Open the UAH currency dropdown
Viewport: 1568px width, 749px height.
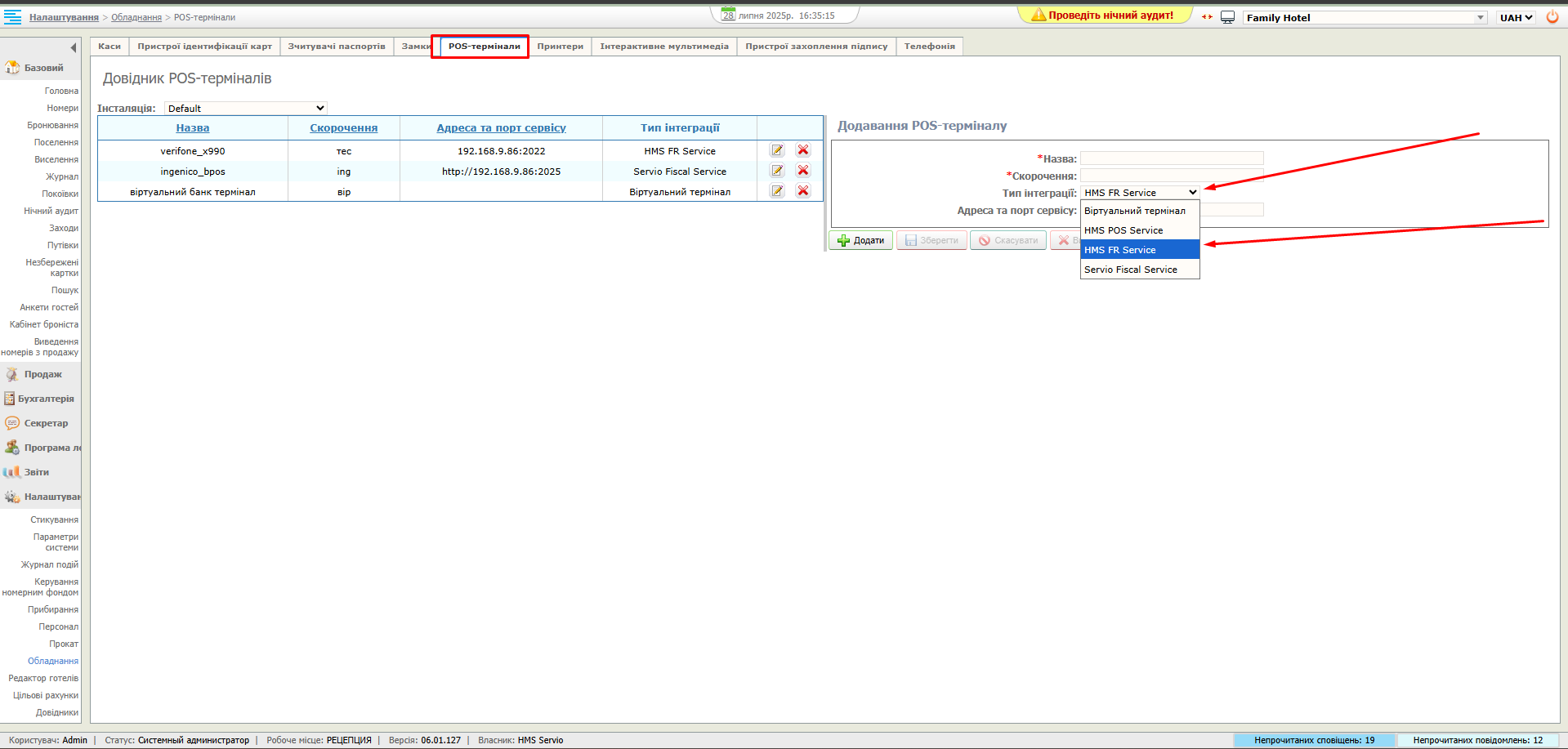pos(1516,17)
